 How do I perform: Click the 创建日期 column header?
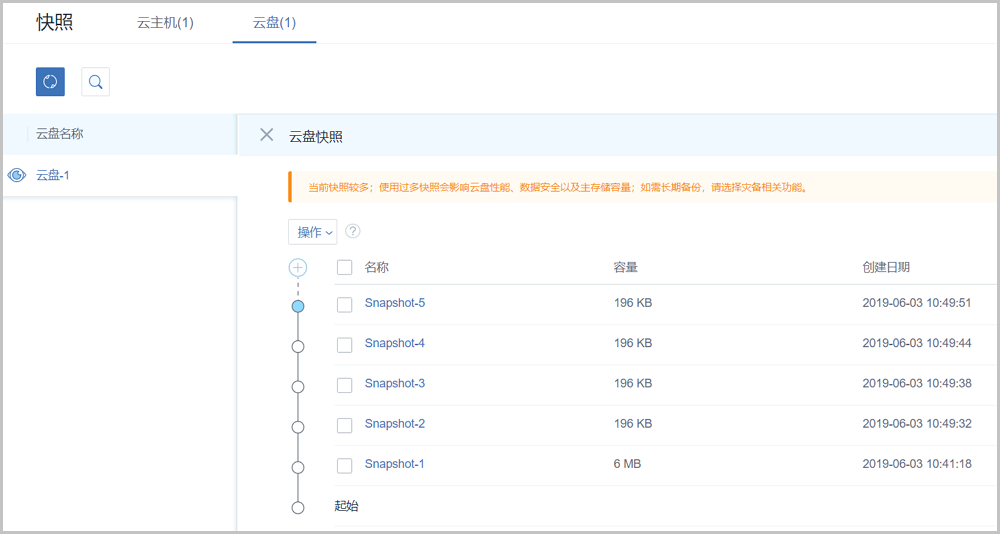pos(886,267)
